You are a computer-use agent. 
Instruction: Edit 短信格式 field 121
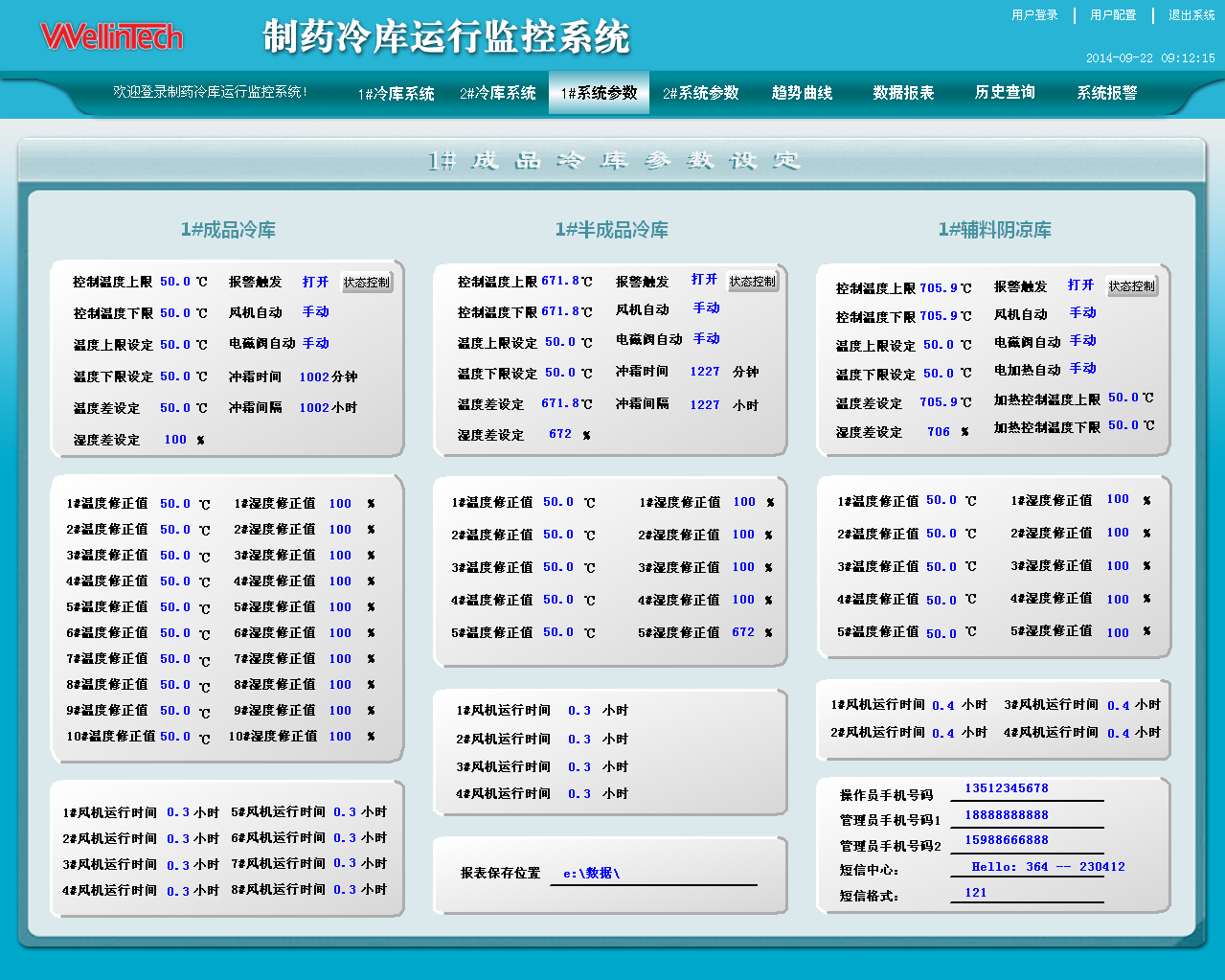1027,893
